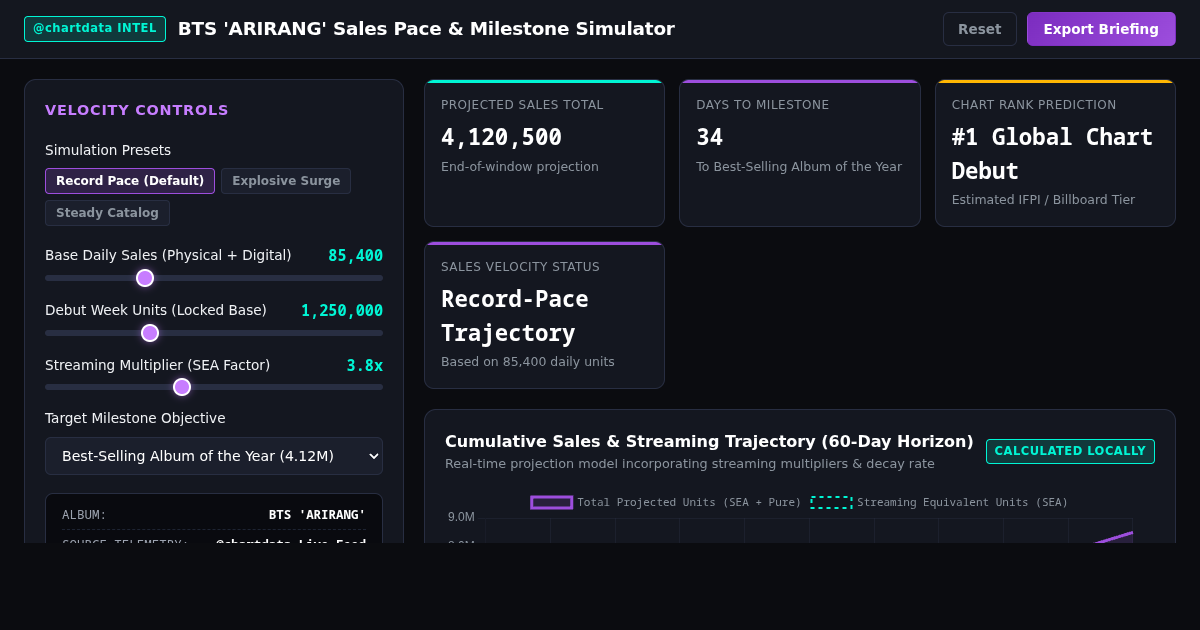1200x630 pixels.
Task: Click 'Estimated IFPI / Billboard Tier' text
Action: click(x=1043, y=200)
